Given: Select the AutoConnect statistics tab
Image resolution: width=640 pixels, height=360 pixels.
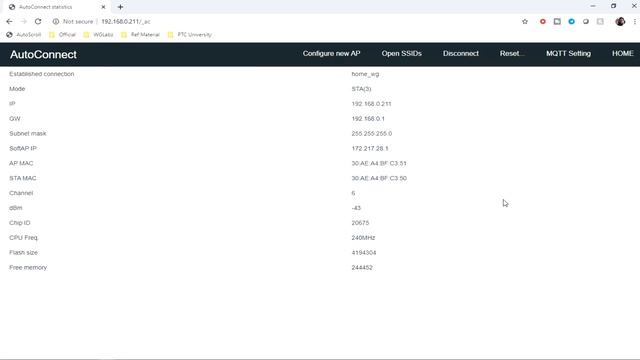Looking at the screenshot, I should 57,7.
